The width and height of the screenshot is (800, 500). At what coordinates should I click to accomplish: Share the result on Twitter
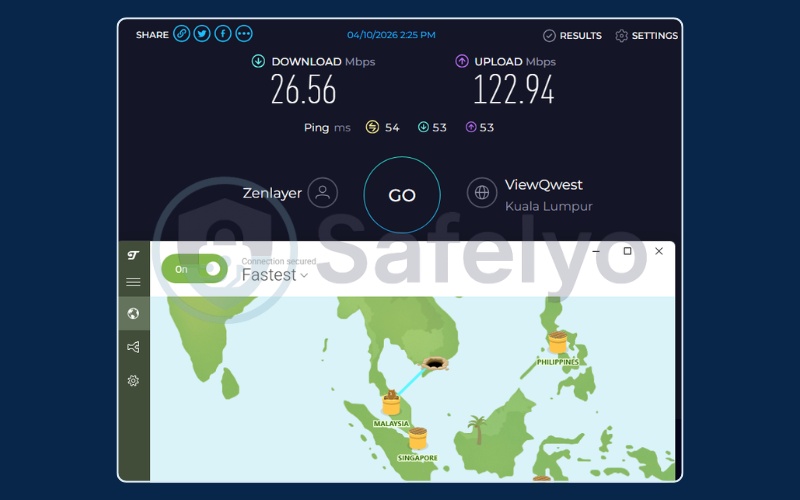202,34
